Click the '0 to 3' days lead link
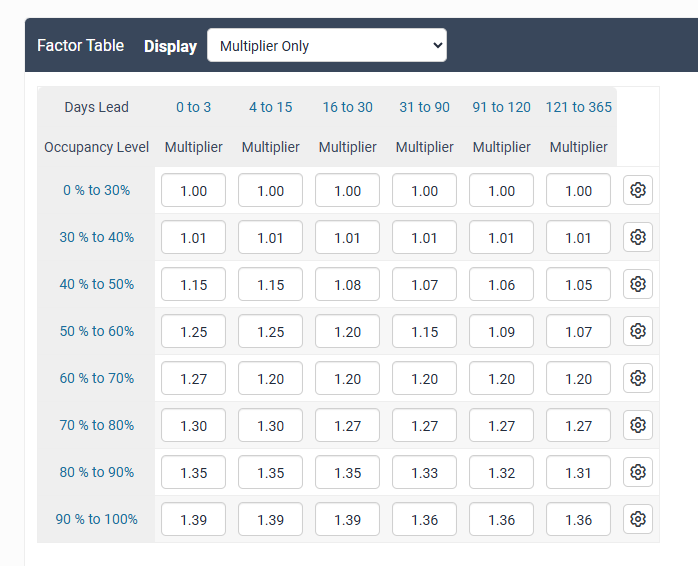698x566 pixels. (x=193, y=107)
